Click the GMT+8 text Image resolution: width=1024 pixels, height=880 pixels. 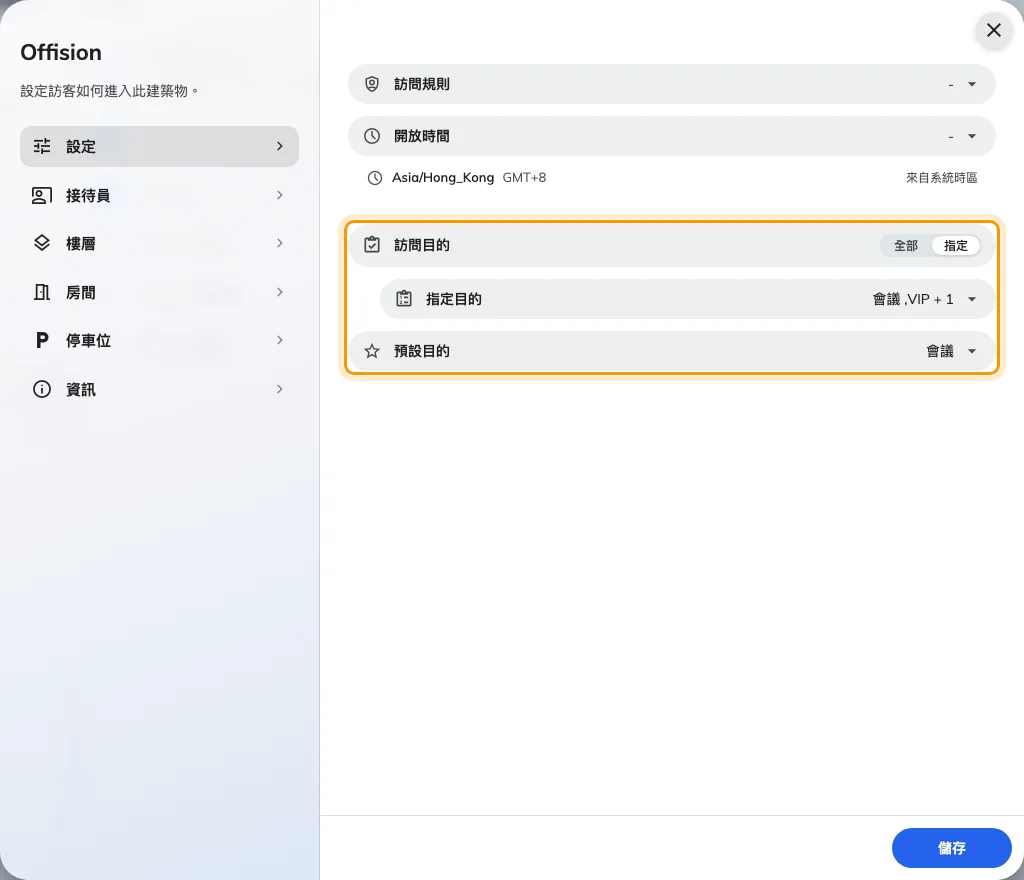[x=524, y=178]
